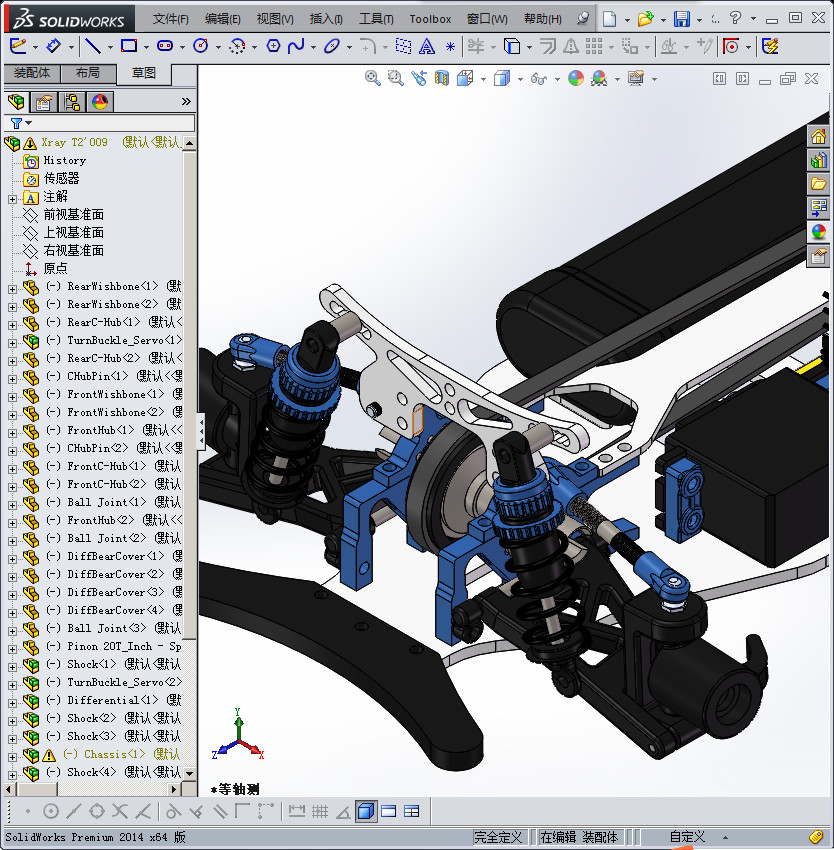Viewport: 834px width, 850px height.
Task: Open the 编辑(E) menu
Action: [223, 19]
